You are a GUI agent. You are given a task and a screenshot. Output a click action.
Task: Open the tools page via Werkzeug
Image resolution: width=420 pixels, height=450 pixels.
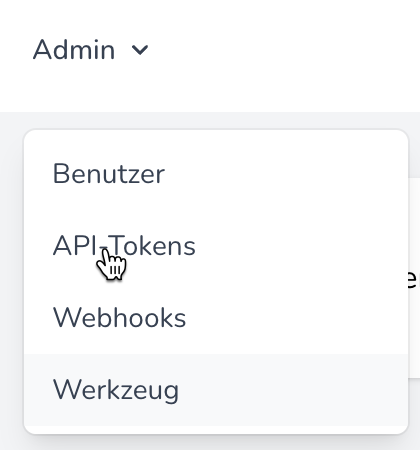(x=116, y=391)
